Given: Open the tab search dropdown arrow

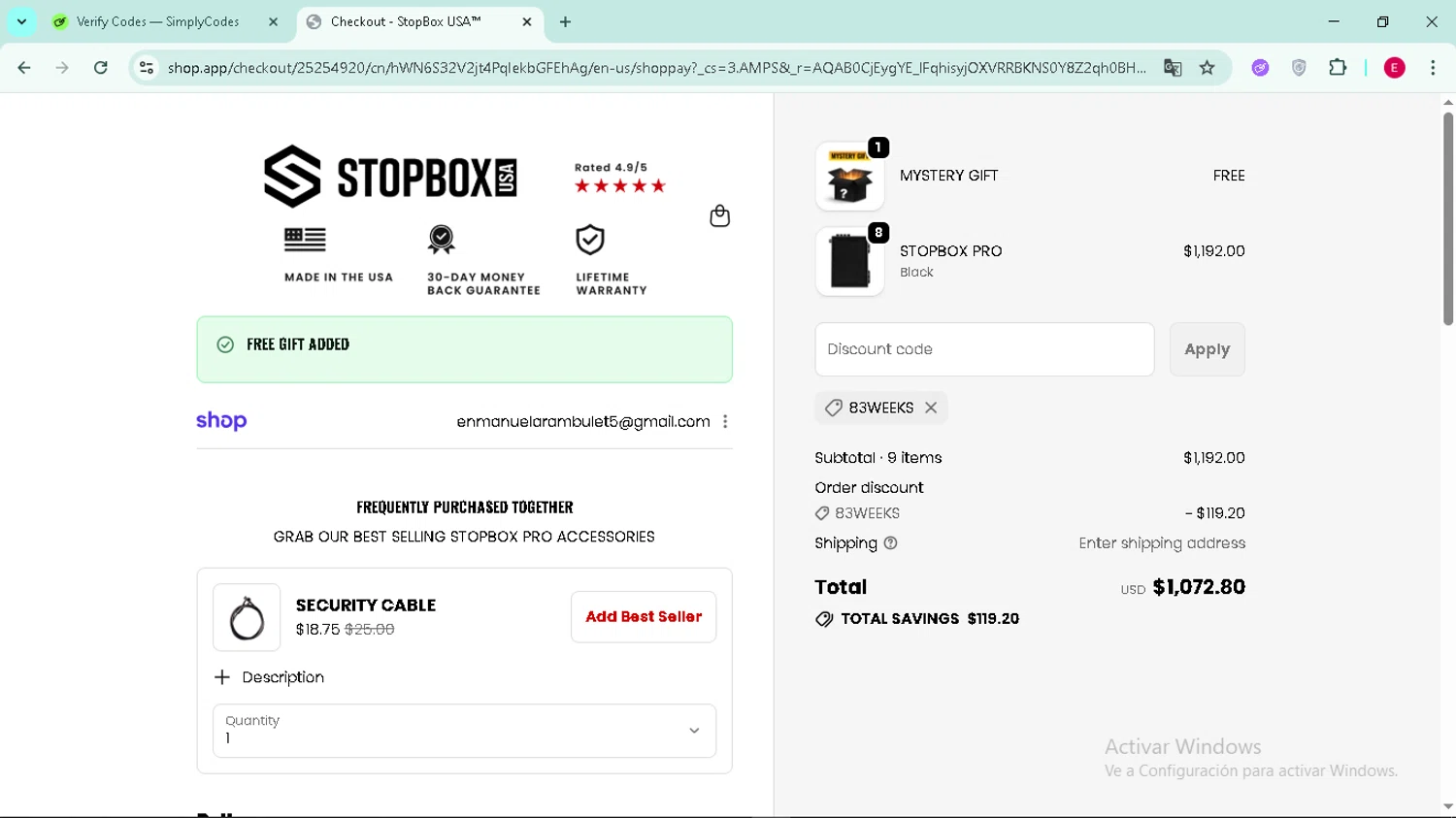Looking at the screenshot, I should (21, 21).
